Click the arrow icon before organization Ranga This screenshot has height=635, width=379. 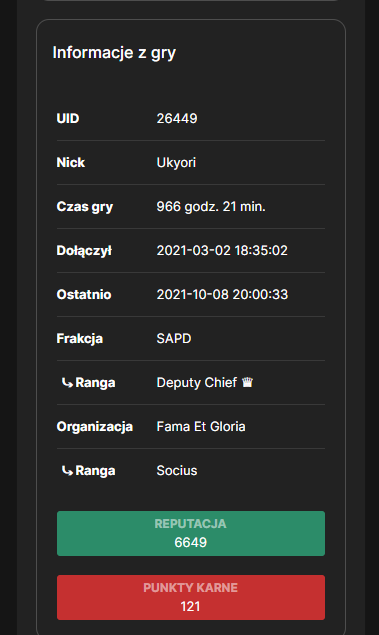tap(67, 471)
